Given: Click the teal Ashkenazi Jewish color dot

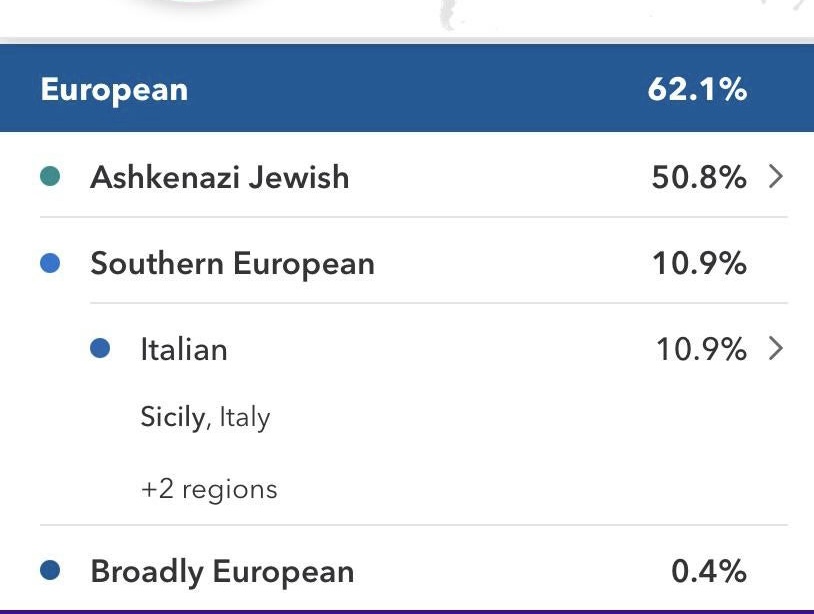Looking at the screenshot, I should pos(50,178).
